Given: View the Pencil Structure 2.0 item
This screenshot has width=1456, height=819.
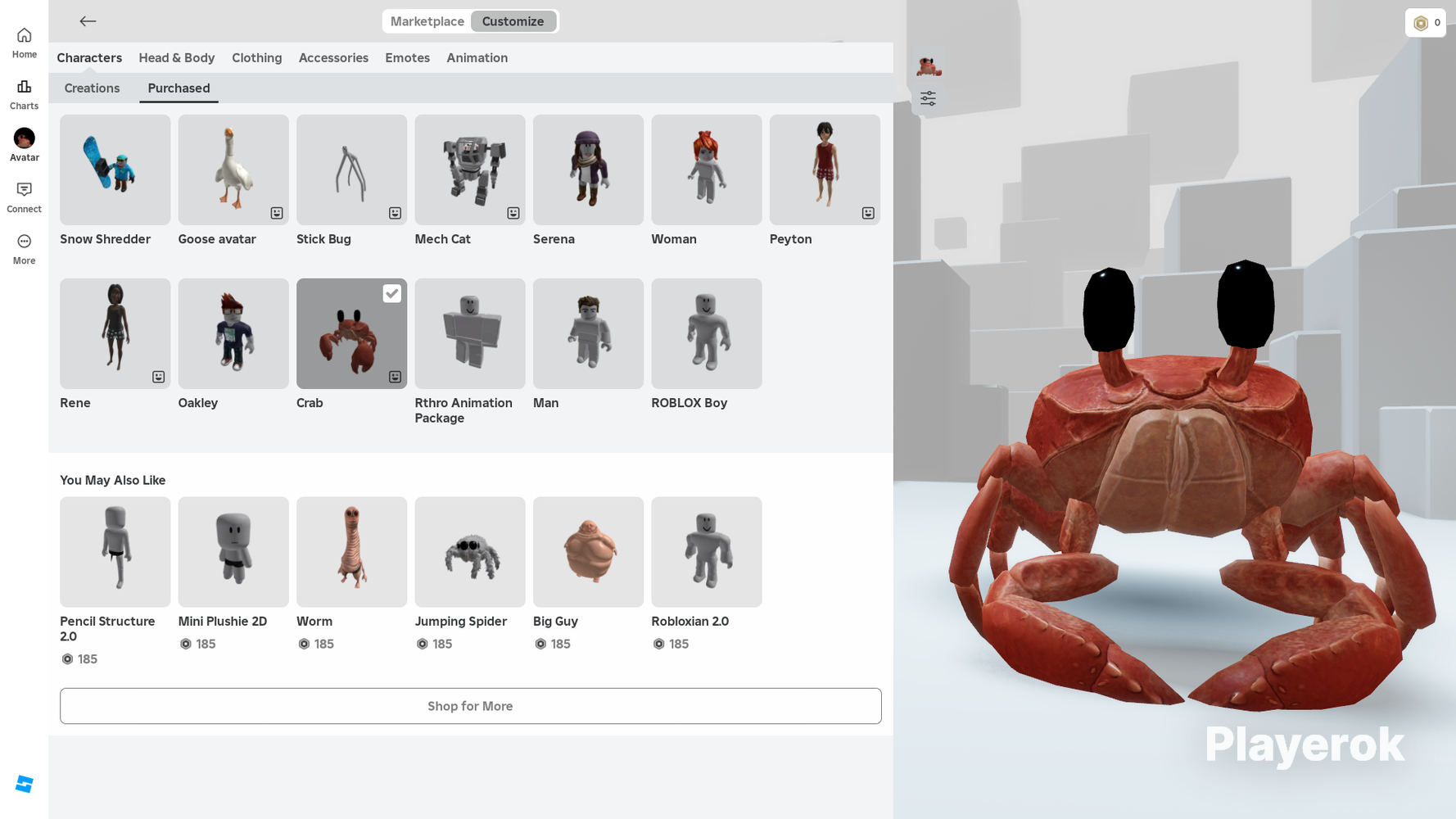Looking at the screenshot, I should coord(115,552).
